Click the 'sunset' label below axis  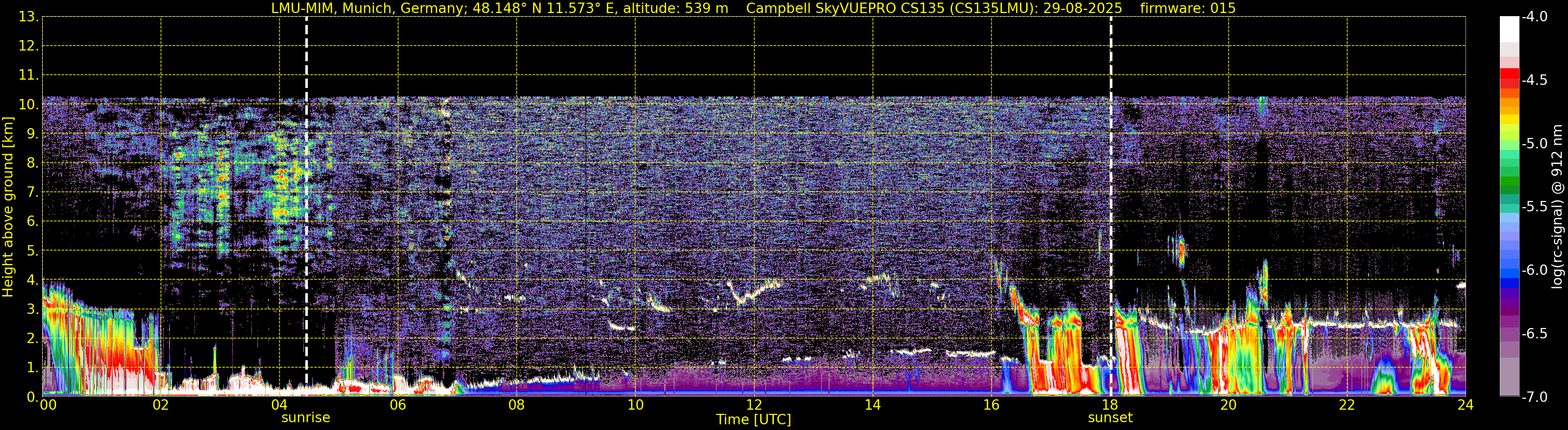[1110, 418]
